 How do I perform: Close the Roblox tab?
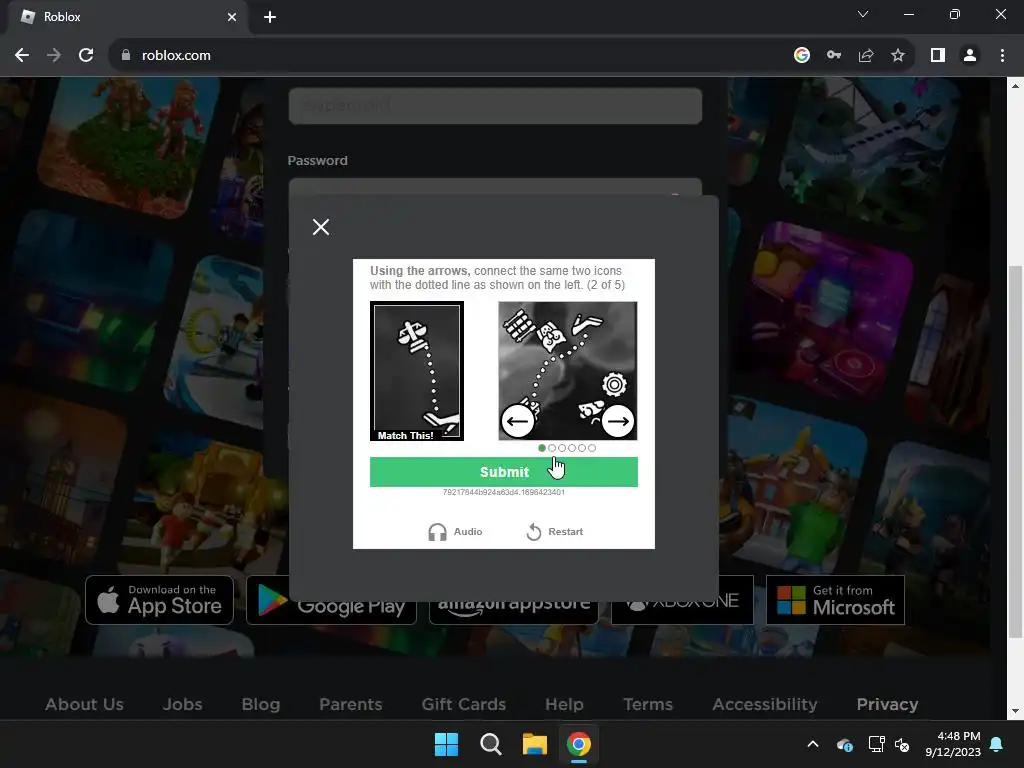point(232,17)
